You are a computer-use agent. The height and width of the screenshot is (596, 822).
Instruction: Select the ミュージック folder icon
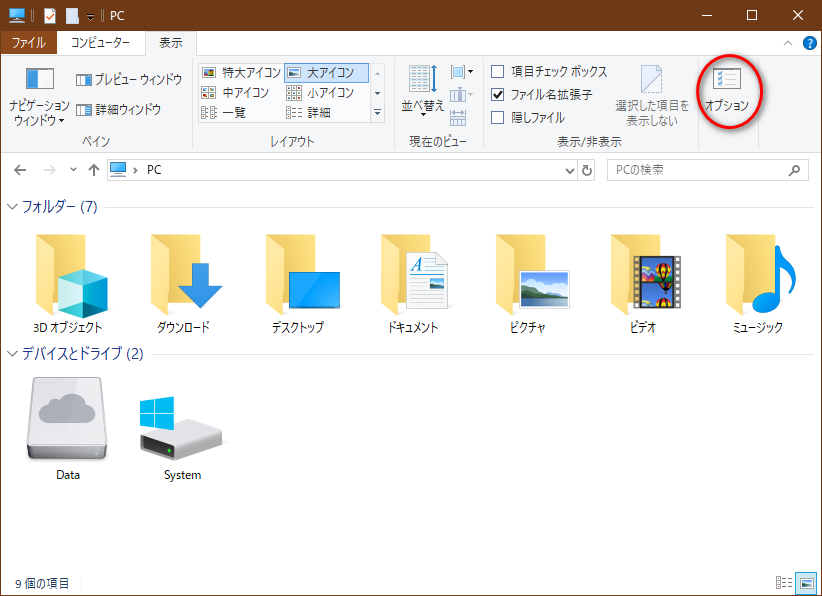pyautogui.click(x=756, y=275)
